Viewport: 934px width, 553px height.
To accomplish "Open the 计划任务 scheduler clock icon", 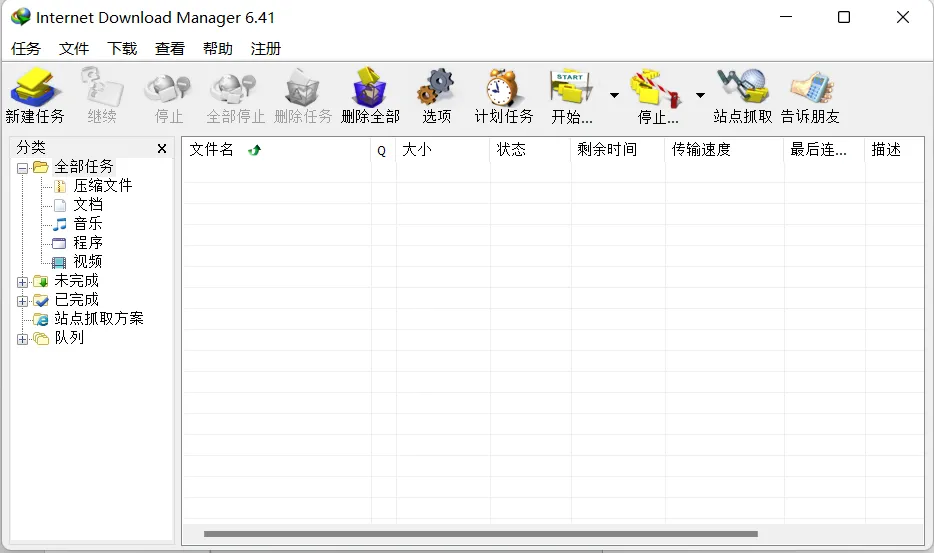I will point(503,89).
